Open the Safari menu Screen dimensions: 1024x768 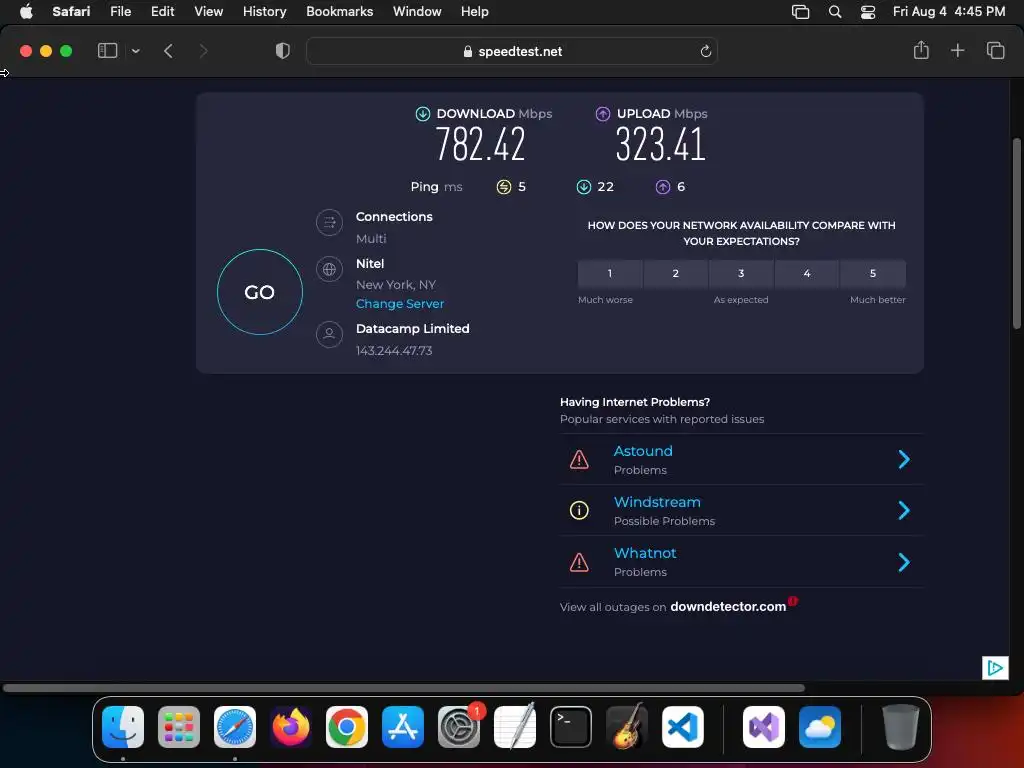tap(71, 11)
